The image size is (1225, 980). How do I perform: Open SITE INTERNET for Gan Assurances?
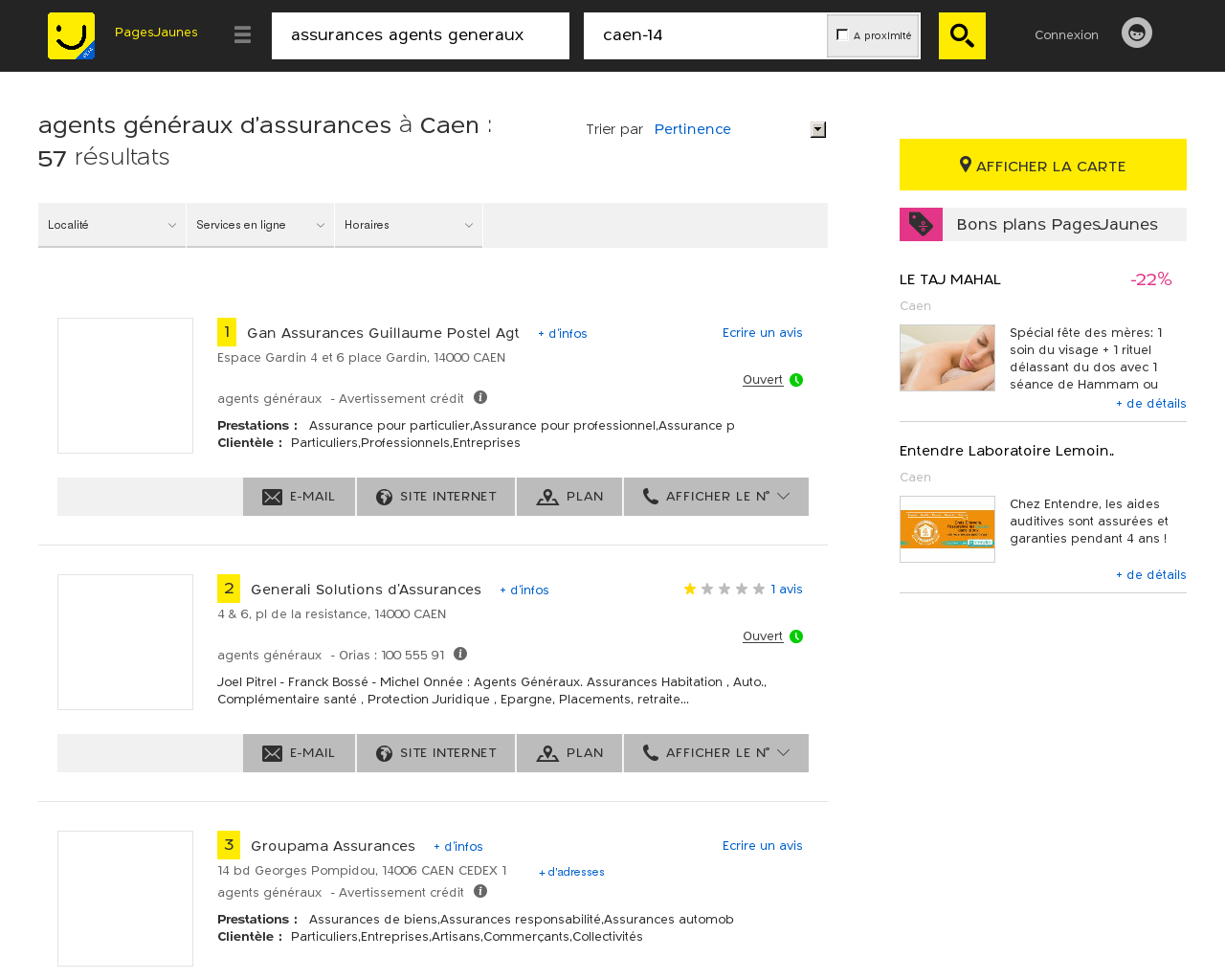click(436, 497)
